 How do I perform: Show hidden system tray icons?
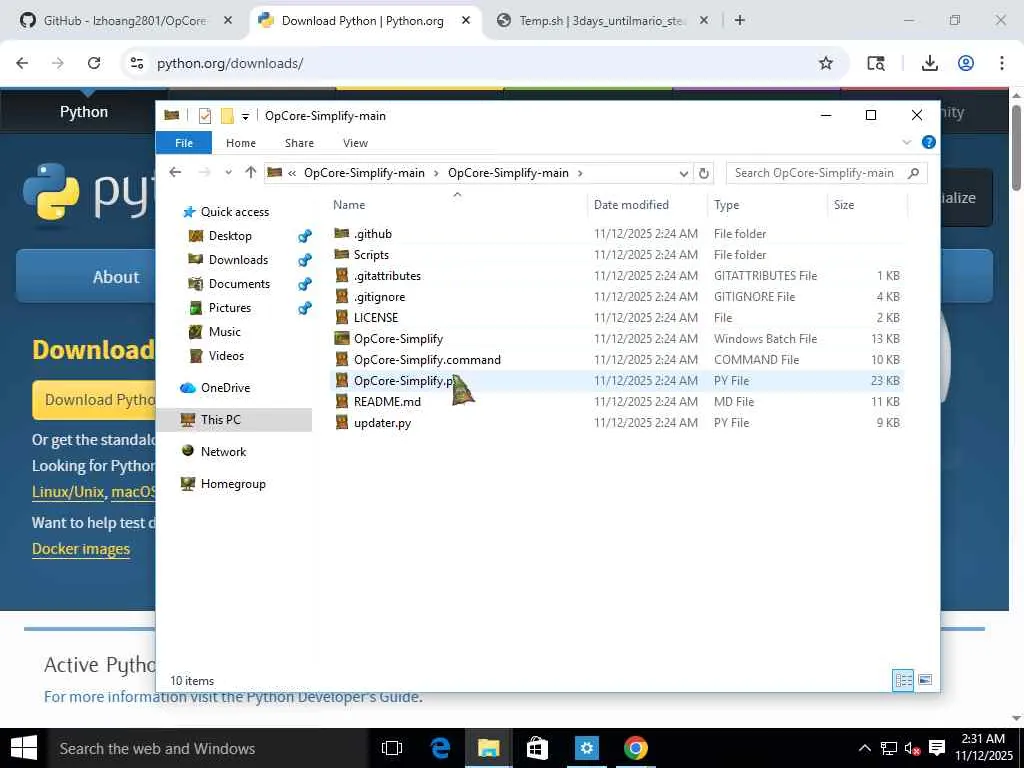(864, 748)
